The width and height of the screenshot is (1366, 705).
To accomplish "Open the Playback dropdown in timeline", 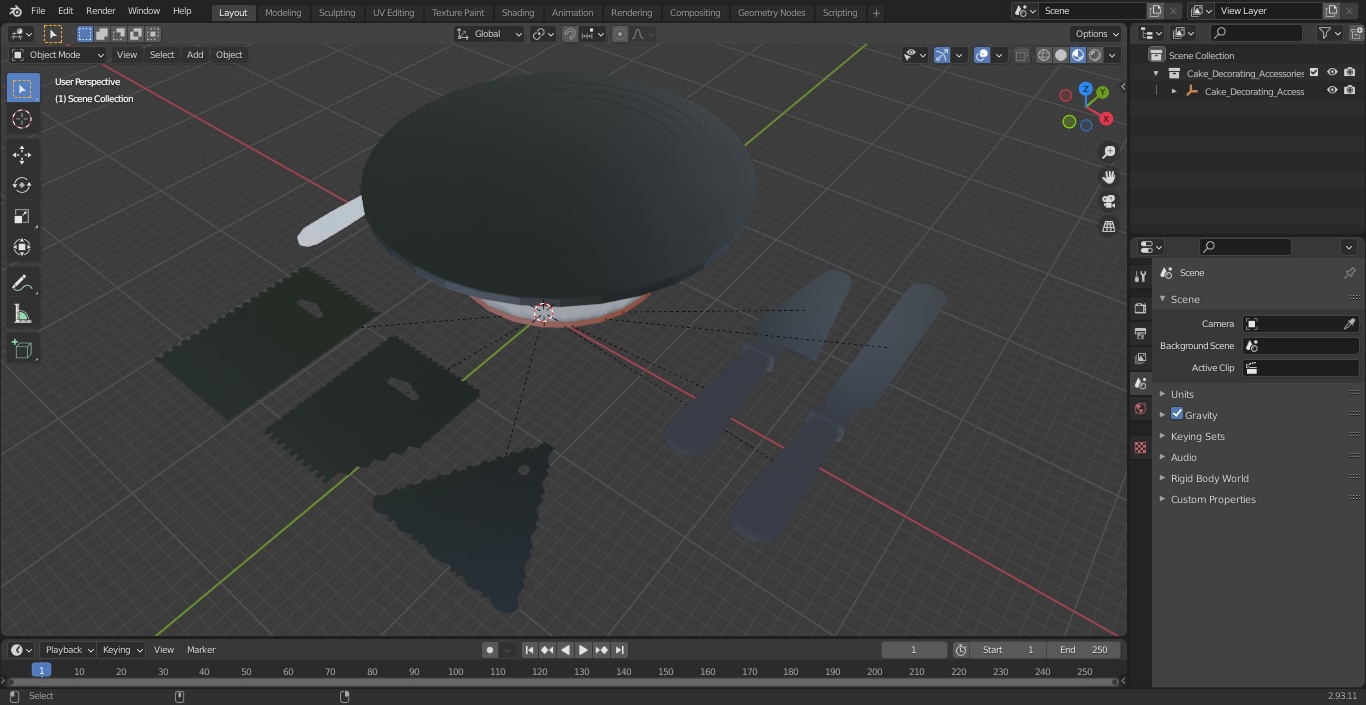I will (x=68, y=650).
